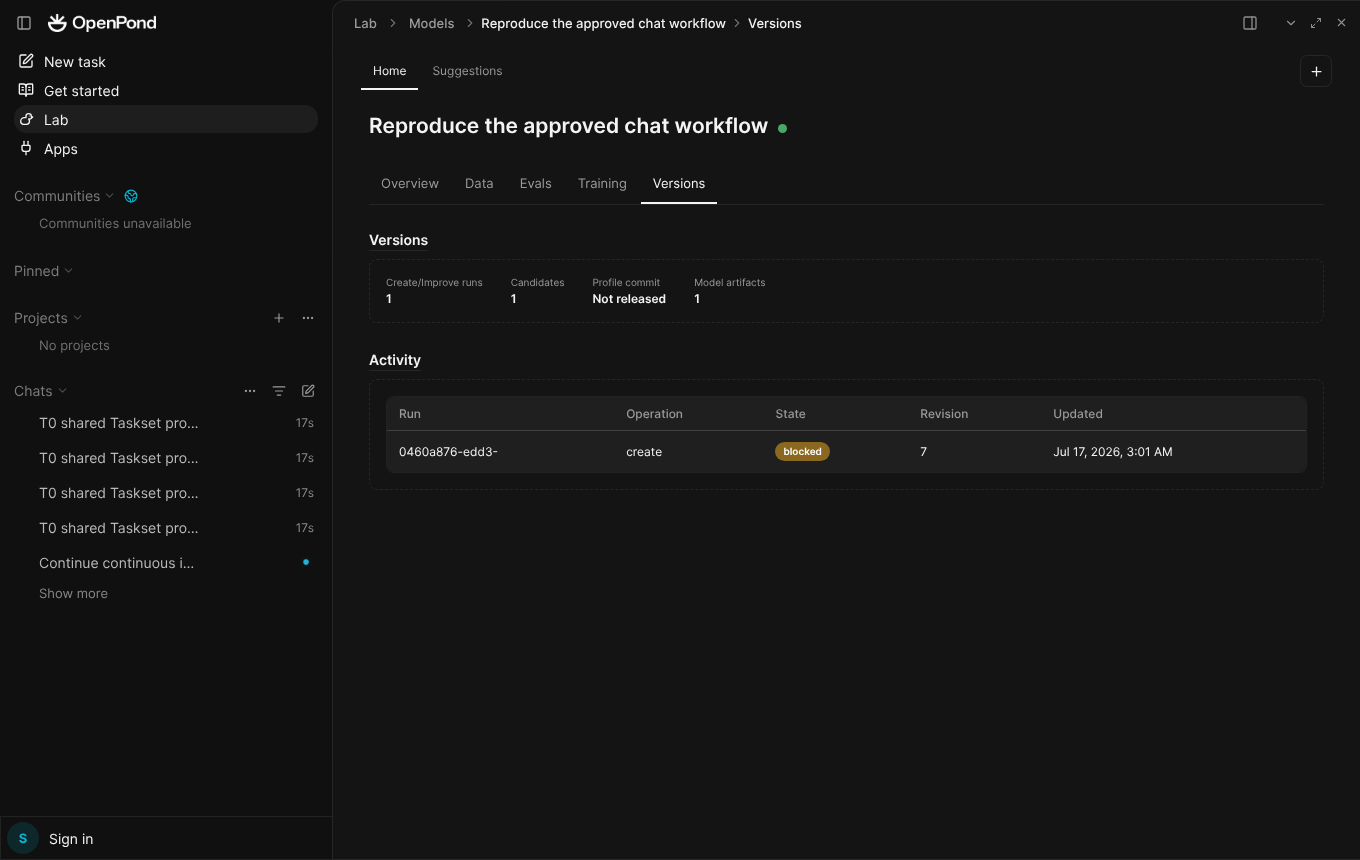
Task: Click the Communities globe icon
Action: (x=131, y=196)
